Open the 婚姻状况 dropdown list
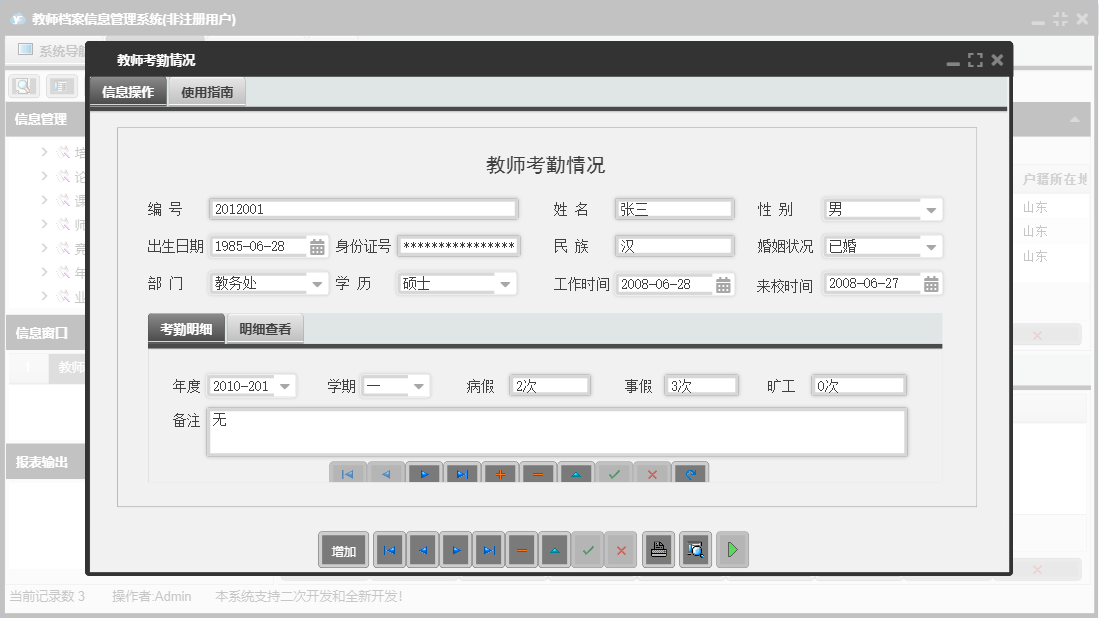This screenshot has height=618, width=1099. point(931,247)
